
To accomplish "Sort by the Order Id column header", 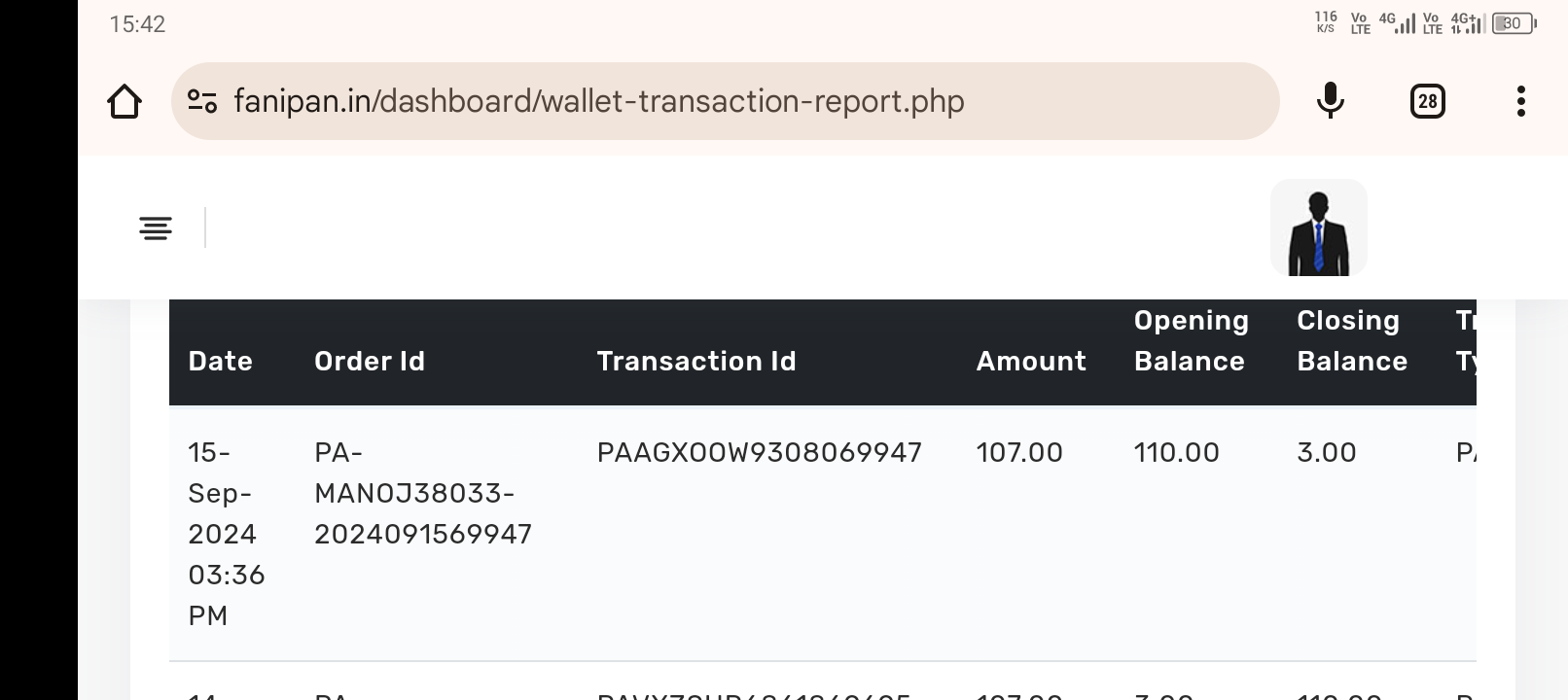I will pos(370,362).
